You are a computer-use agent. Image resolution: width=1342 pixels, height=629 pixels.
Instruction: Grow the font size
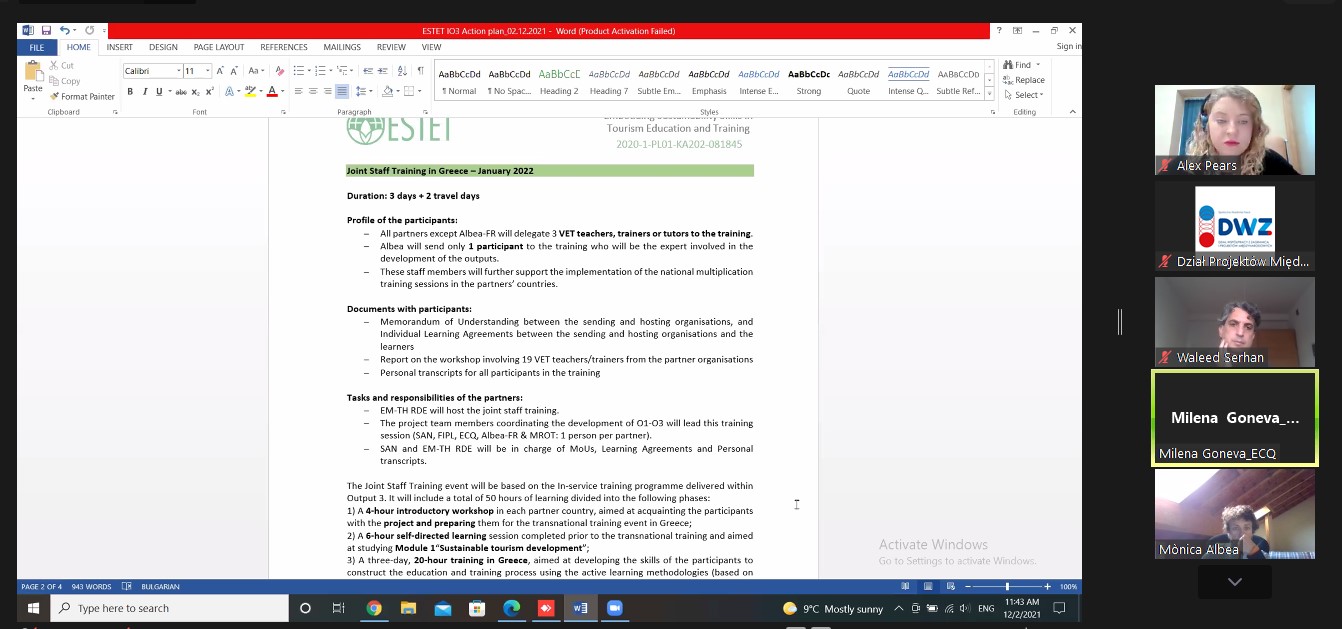pyautogui.click(x=221, y=71)
